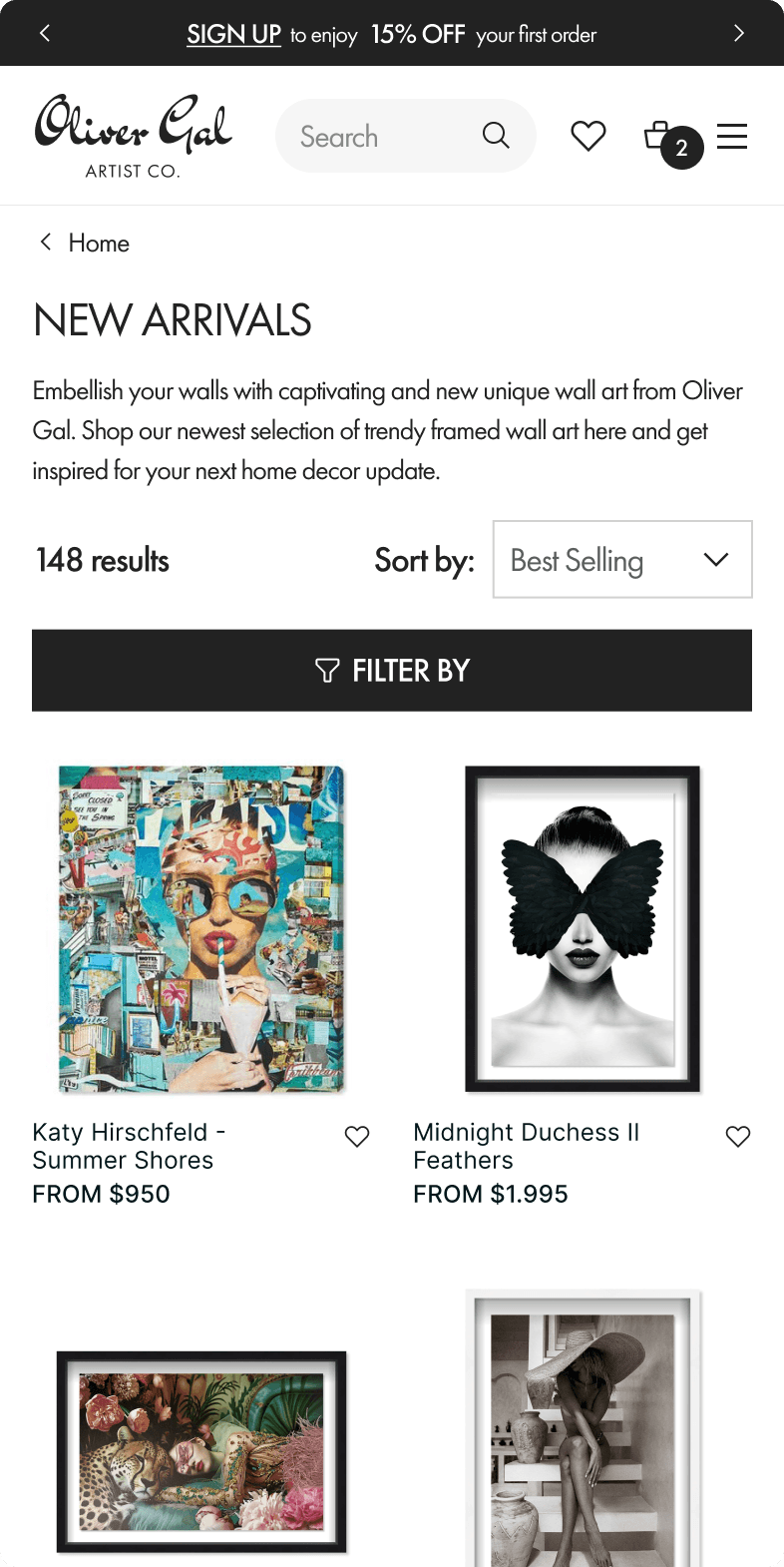784x1567 pixels.
Task: Open the FILTER BY panel
Action: [392, 670]
